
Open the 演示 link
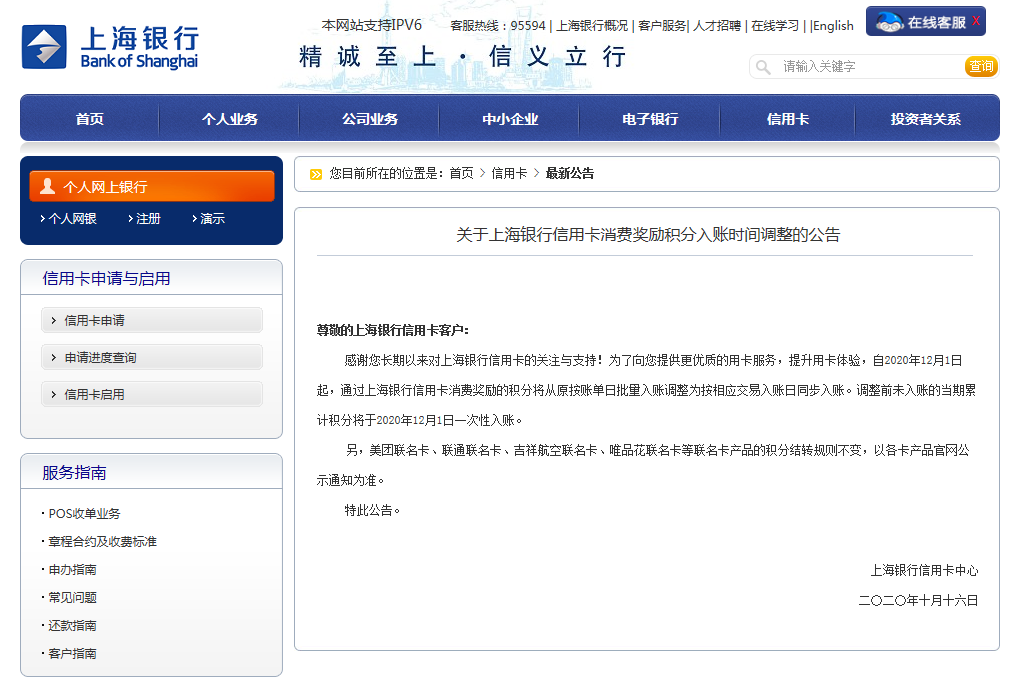click(212, 219)
